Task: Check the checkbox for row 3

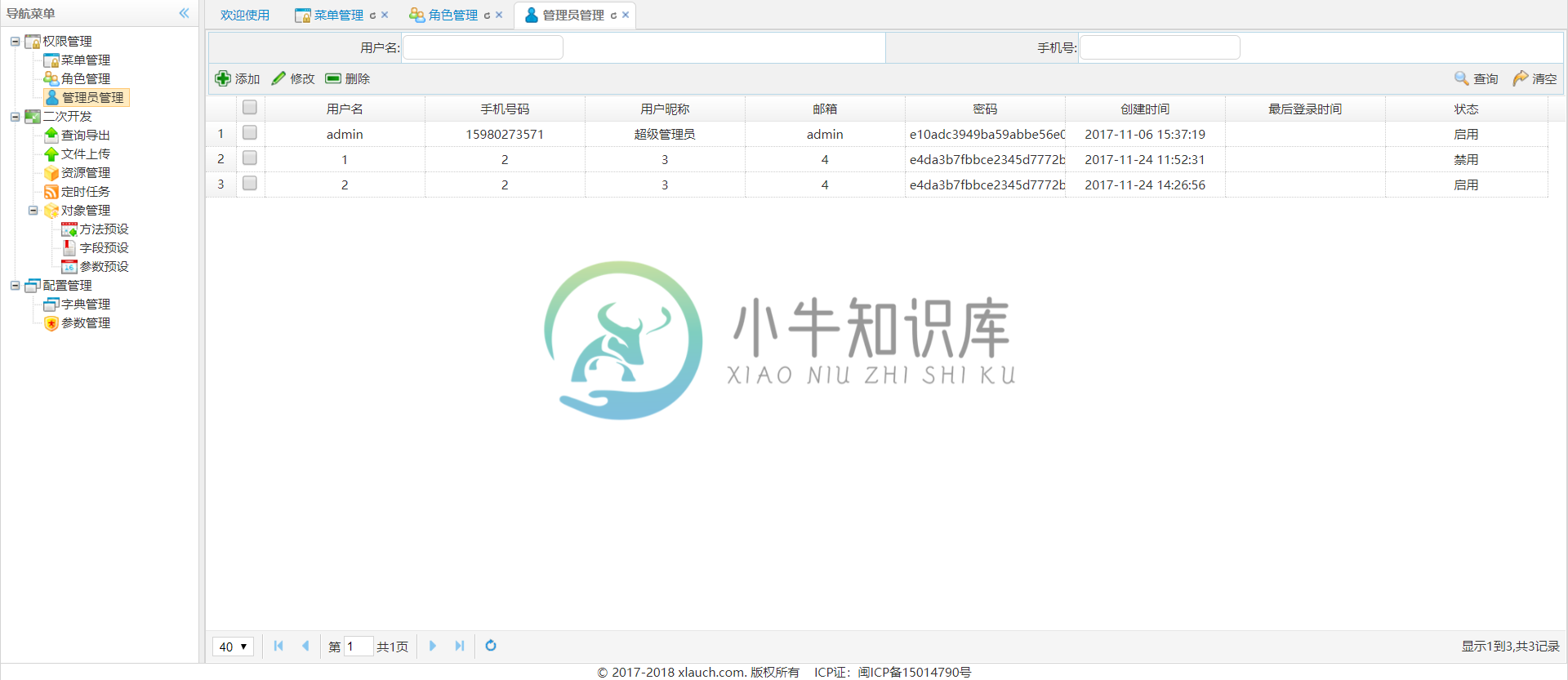Action: point(250,183)
